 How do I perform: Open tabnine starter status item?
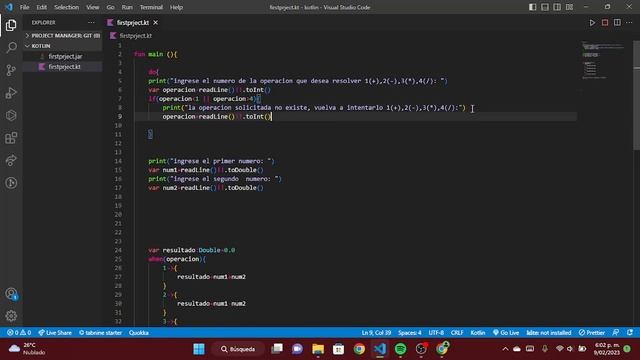(x=100, y=333)
